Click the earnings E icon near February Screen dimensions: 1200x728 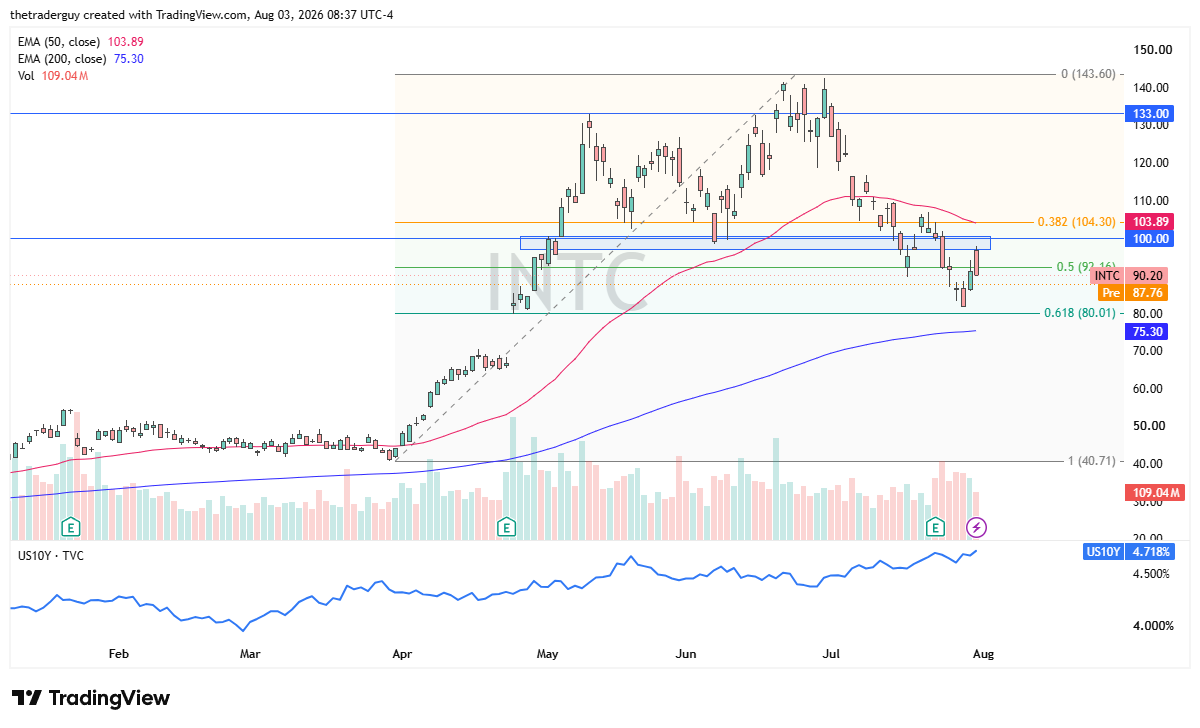71,526
